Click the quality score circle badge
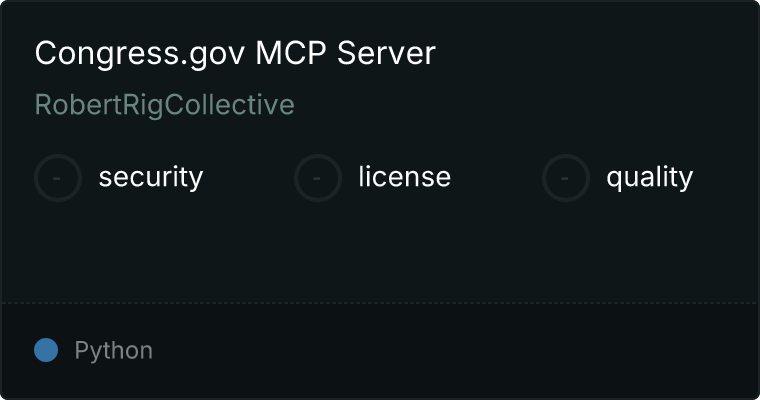The height and width of the screenshot is (400, 760). [x=566, y=178]
